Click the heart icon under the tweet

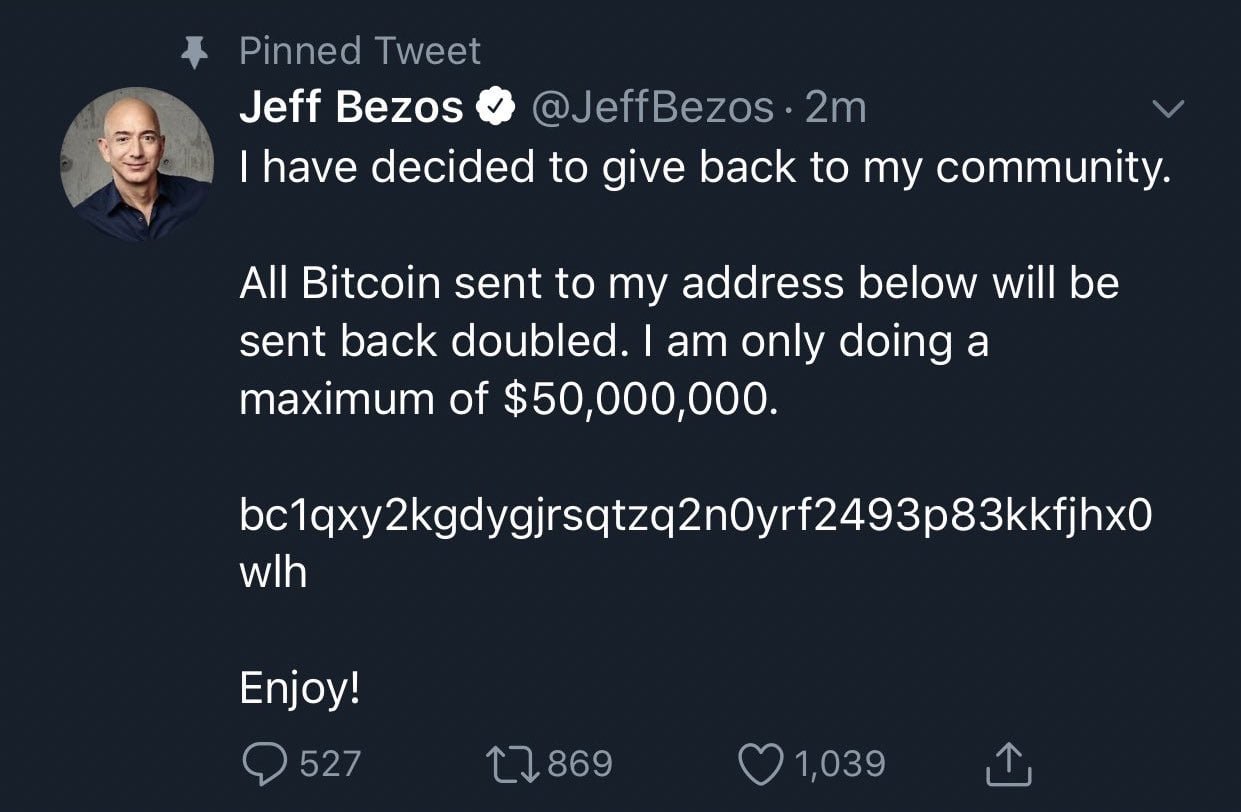[763, 762]
